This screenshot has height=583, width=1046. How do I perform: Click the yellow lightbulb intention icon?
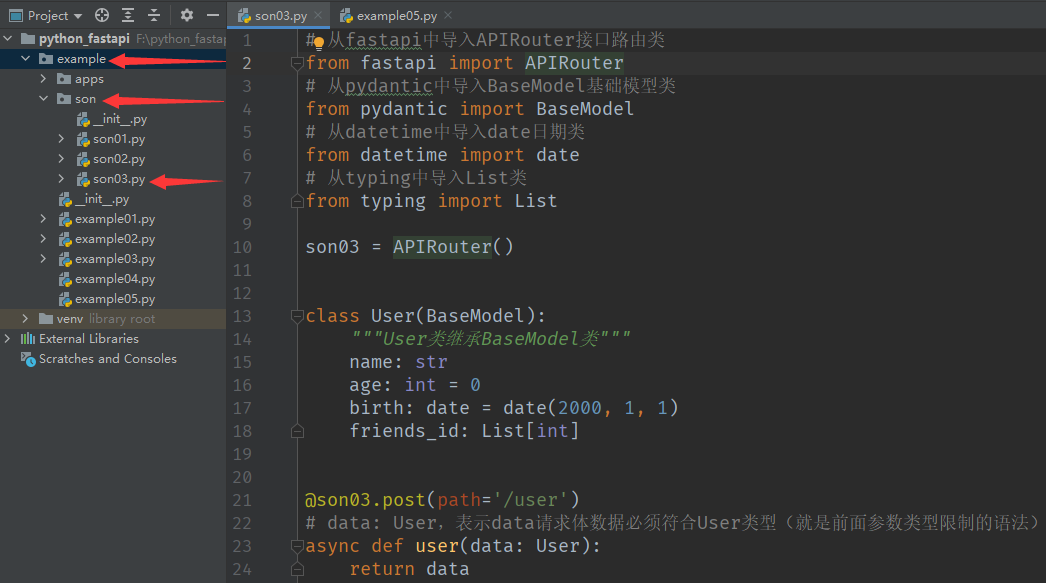pos(319,43)
